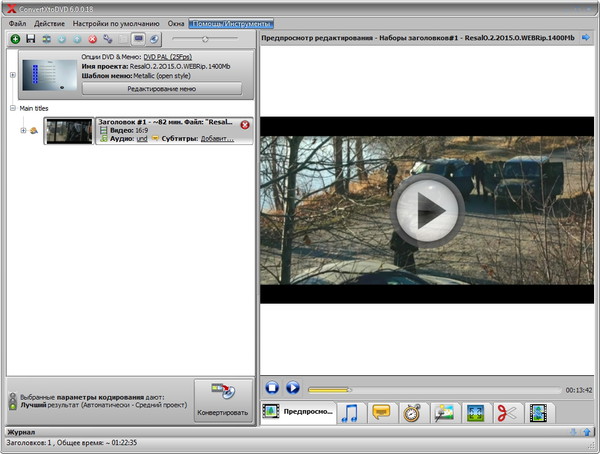
Task: Click the Save project floppy icon
Action: [31, 39]
